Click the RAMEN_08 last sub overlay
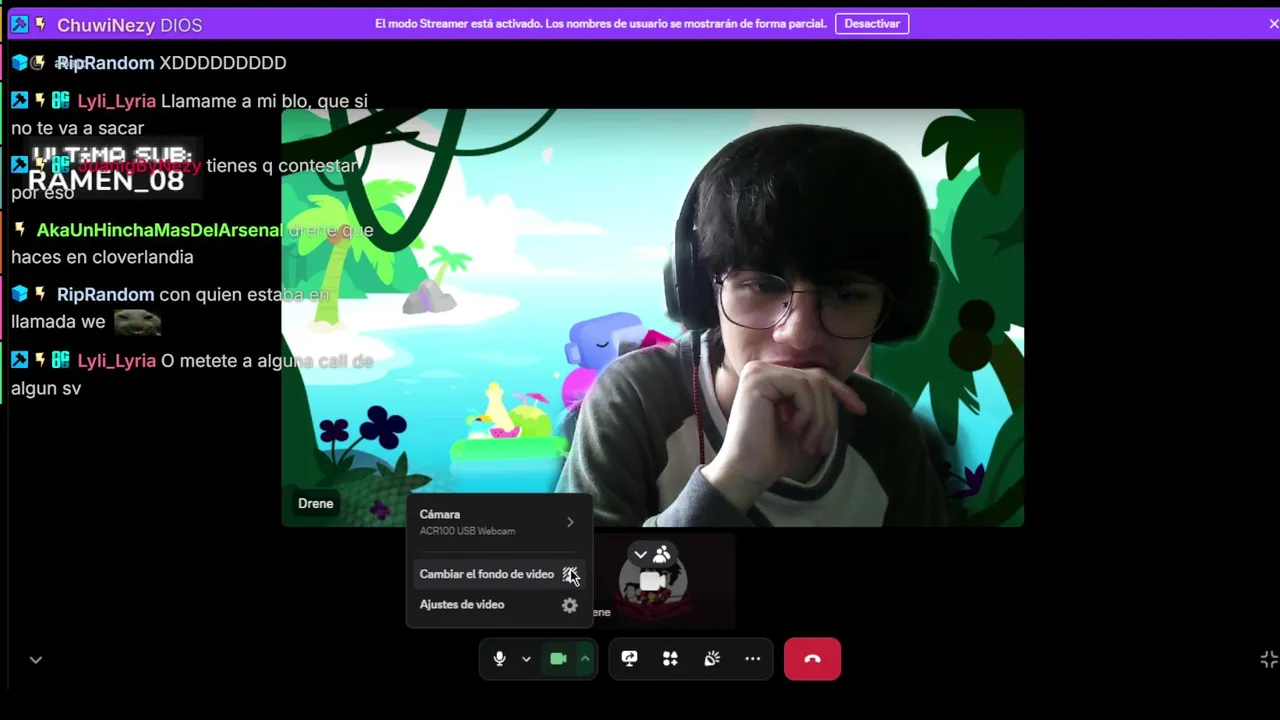This screenshot has width=1280, height=720. point(106,181)
